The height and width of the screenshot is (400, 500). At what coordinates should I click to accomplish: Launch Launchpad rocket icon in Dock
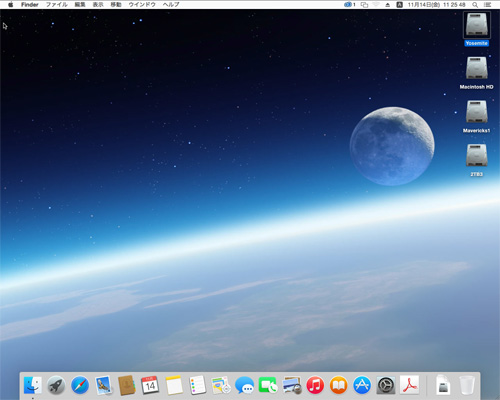(56, 385)
